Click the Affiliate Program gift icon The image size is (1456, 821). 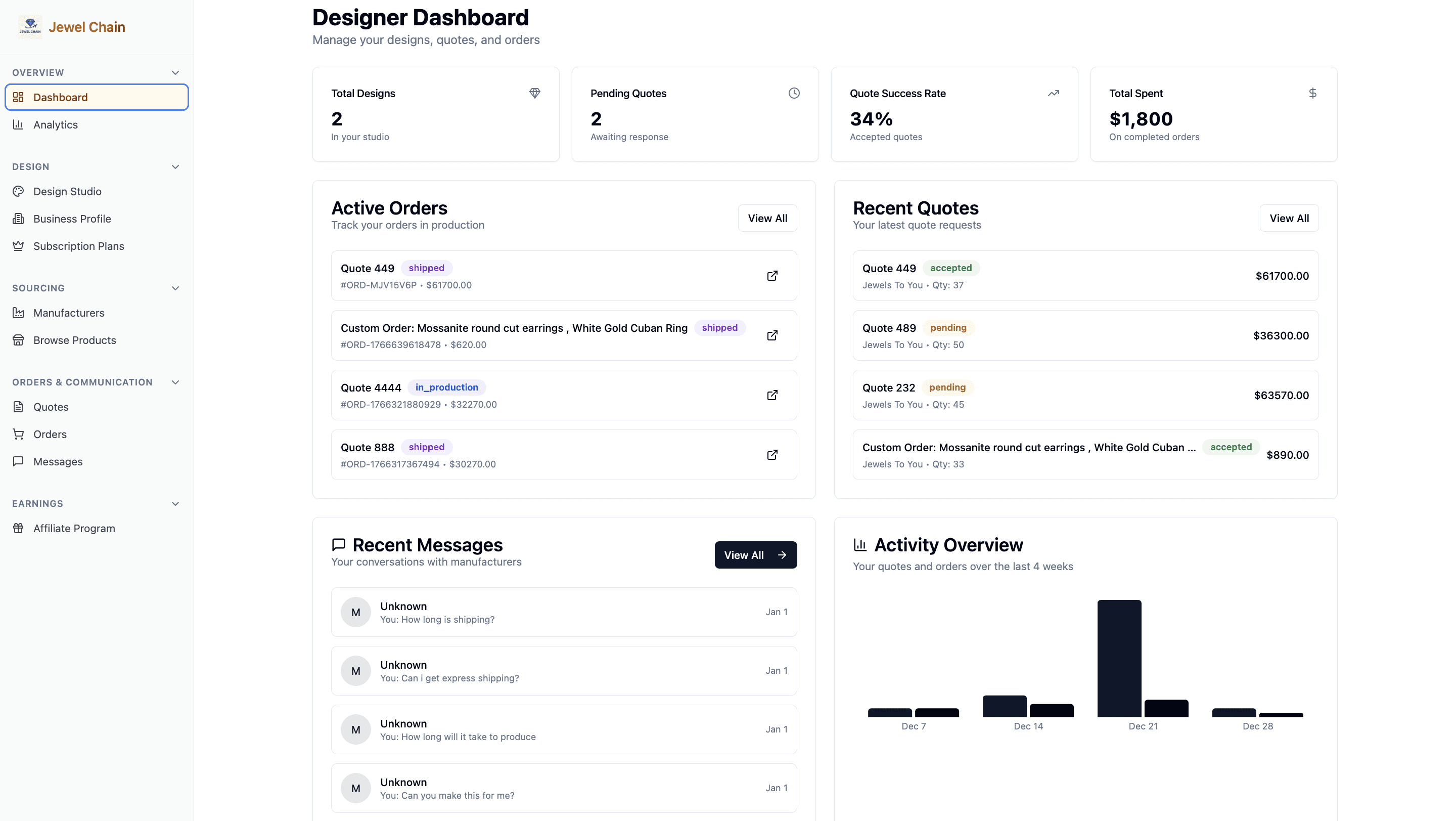[18, 528]
